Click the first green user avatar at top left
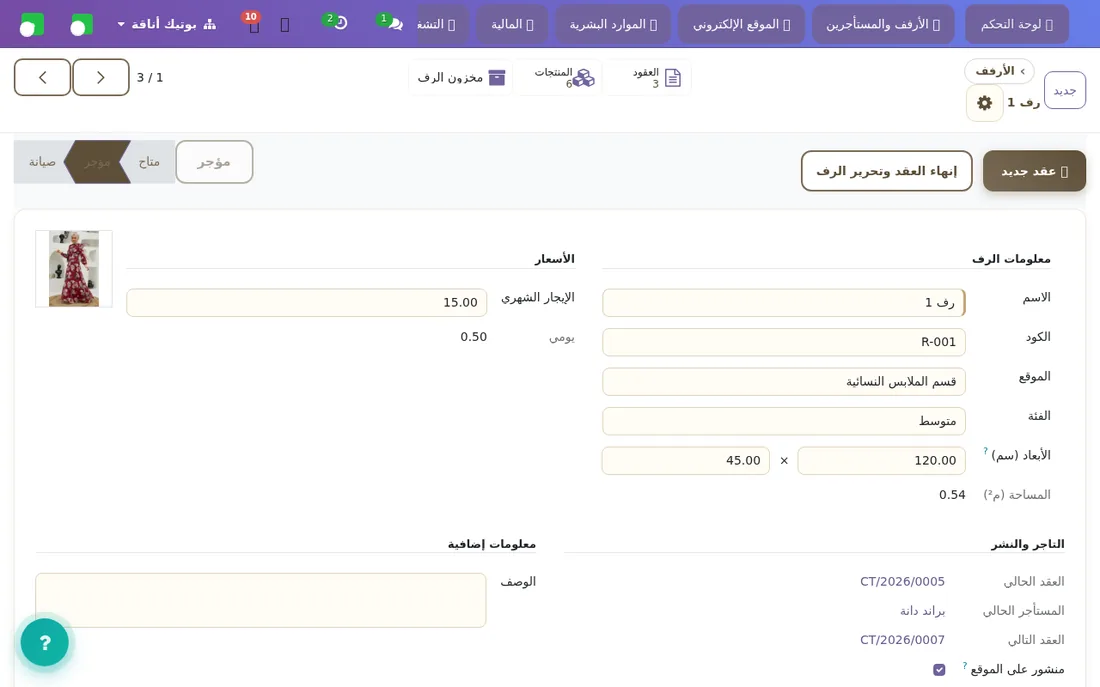The height and width of the screenshot is (687, 1100). click(32, 25)
